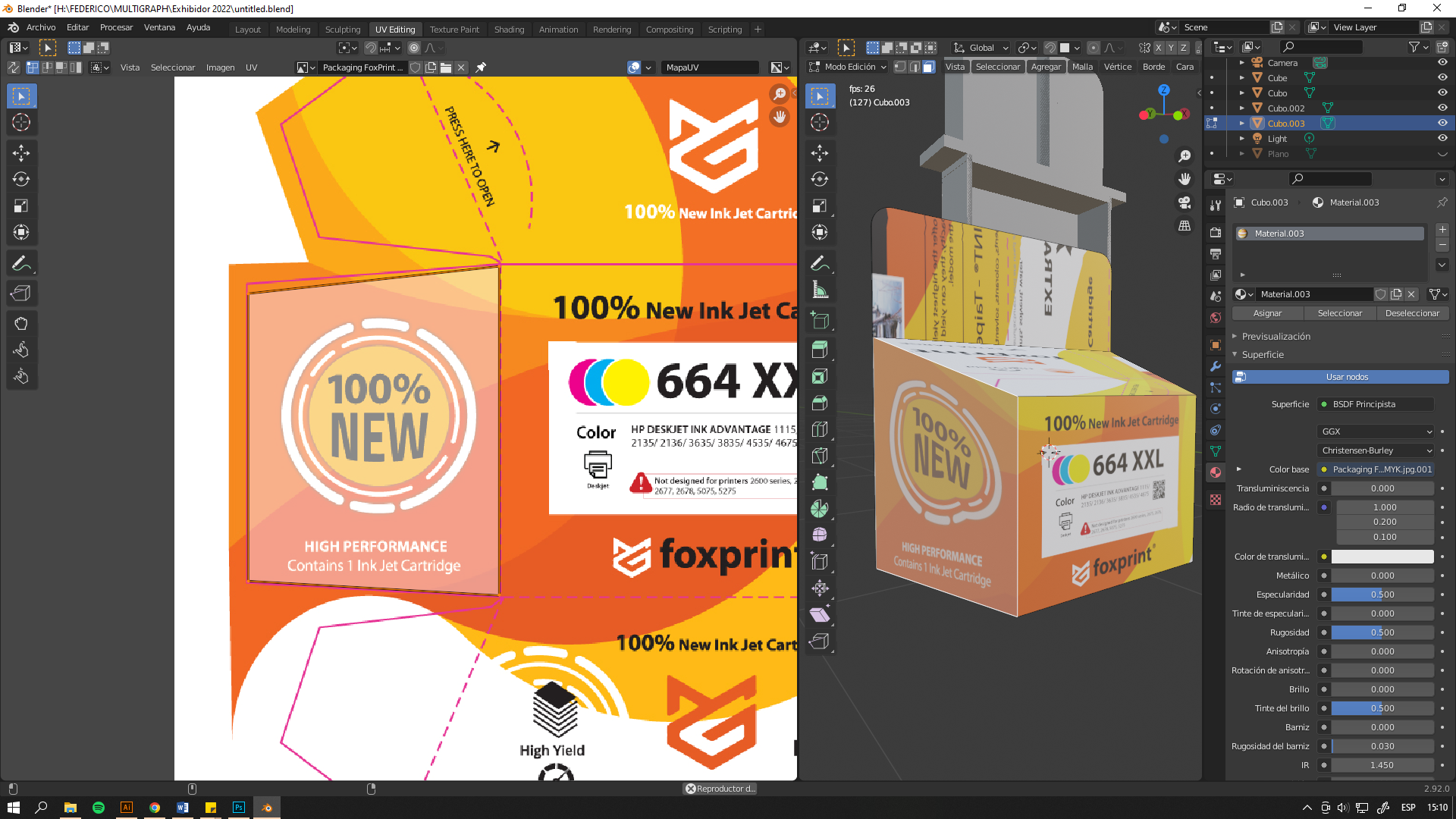Click the Seleccionar material button
1456x819 pixels.
pos(1339,313)
